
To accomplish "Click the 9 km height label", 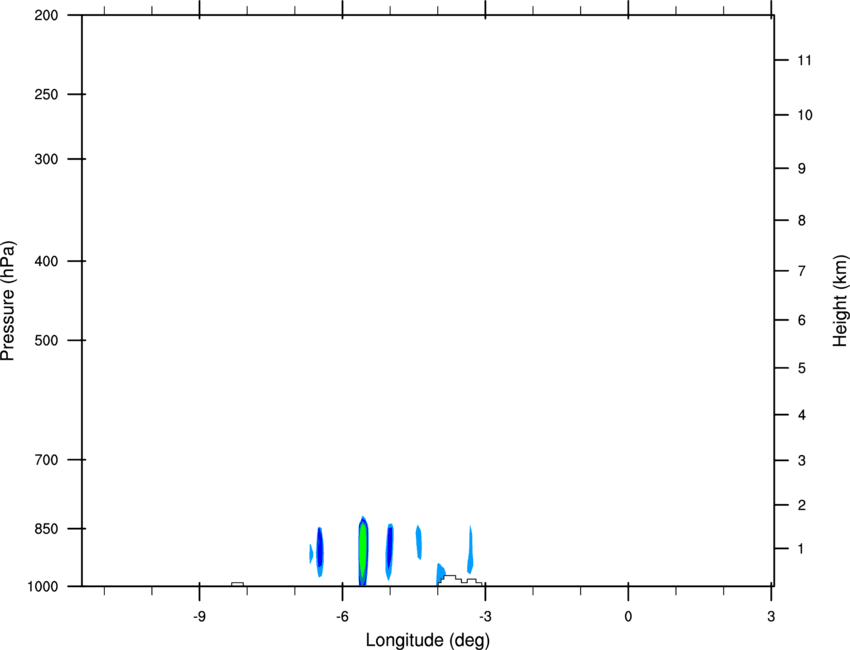I will [802, 169].
